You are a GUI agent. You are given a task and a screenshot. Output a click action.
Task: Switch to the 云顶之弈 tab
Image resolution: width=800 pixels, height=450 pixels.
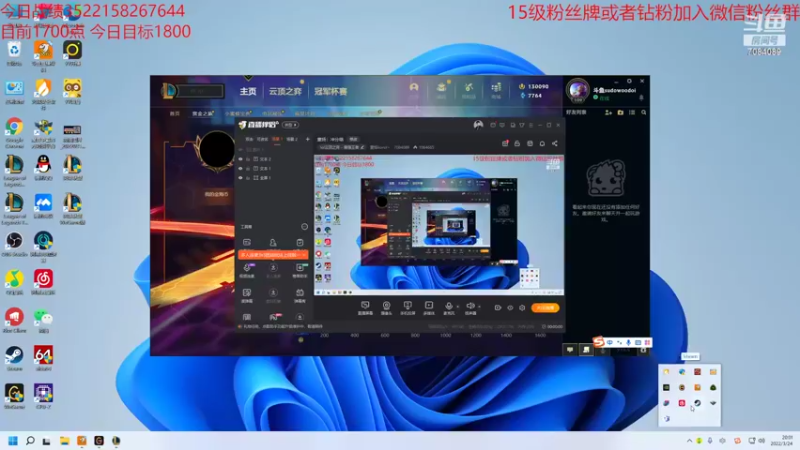point(285,91)
